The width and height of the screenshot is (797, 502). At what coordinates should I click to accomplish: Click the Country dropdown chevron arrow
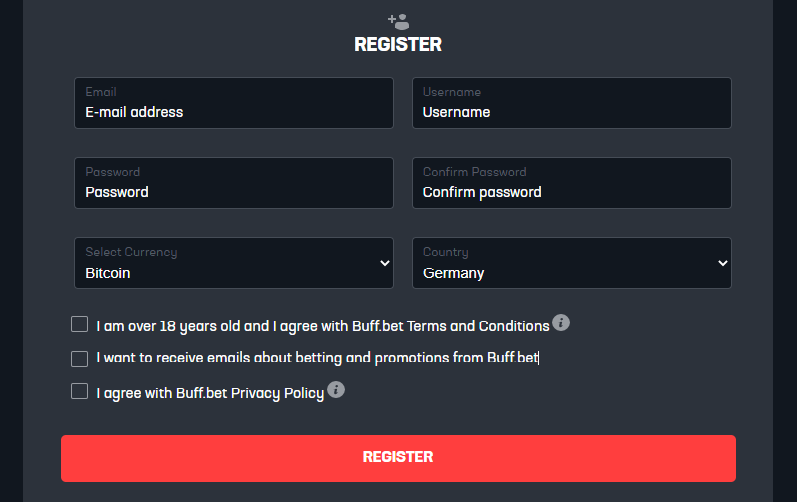722,263
